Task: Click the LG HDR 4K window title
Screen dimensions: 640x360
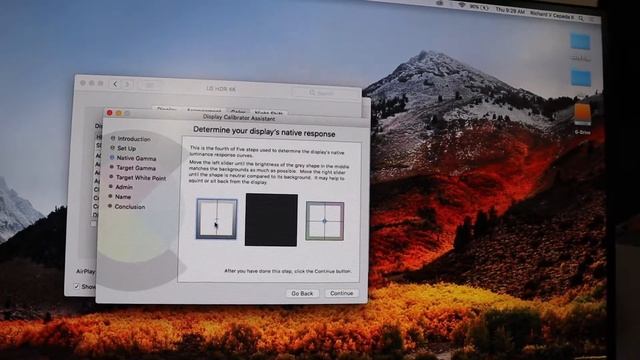Action: point(221,89)
